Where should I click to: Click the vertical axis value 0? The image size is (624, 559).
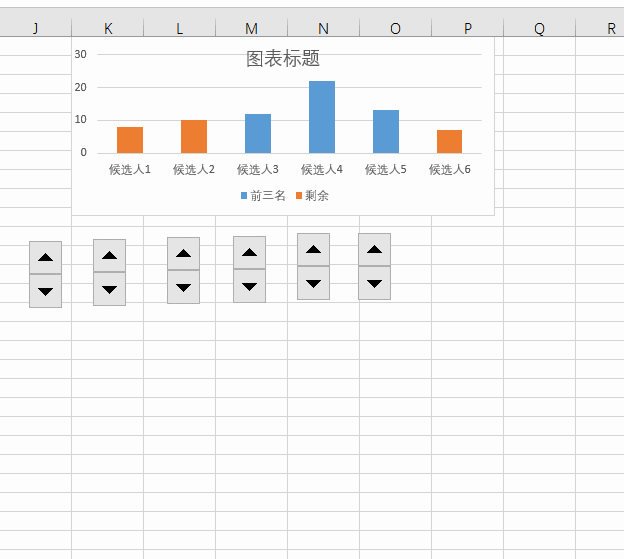coord(84,152)
